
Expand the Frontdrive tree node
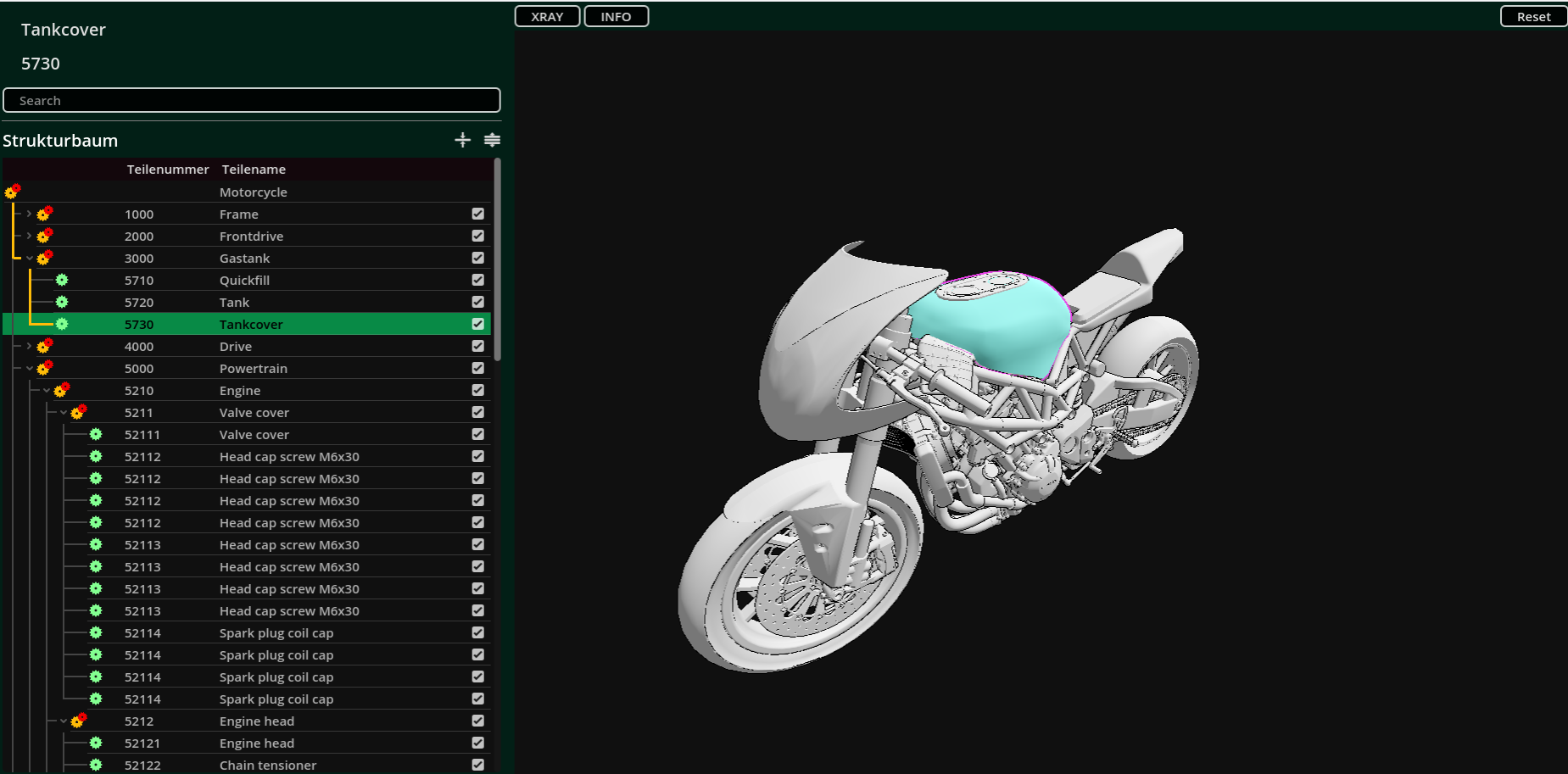click(29, 236)
